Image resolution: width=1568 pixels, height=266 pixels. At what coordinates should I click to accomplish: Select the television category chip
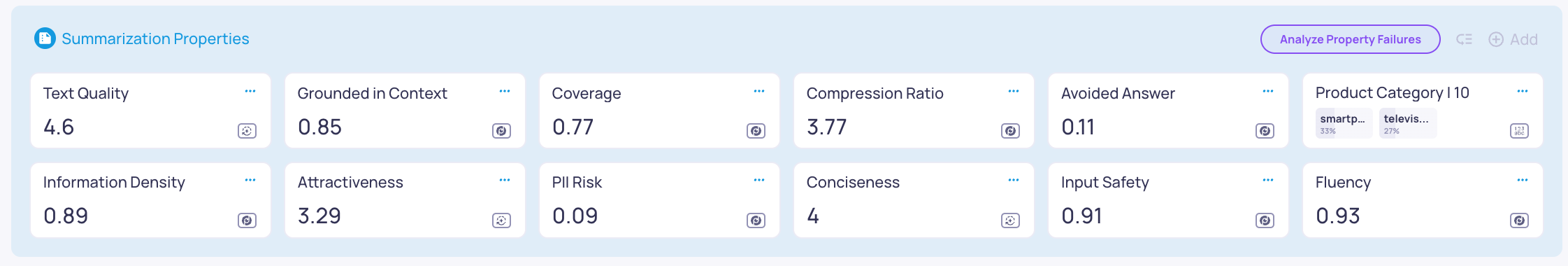[x=1407, y=123]
